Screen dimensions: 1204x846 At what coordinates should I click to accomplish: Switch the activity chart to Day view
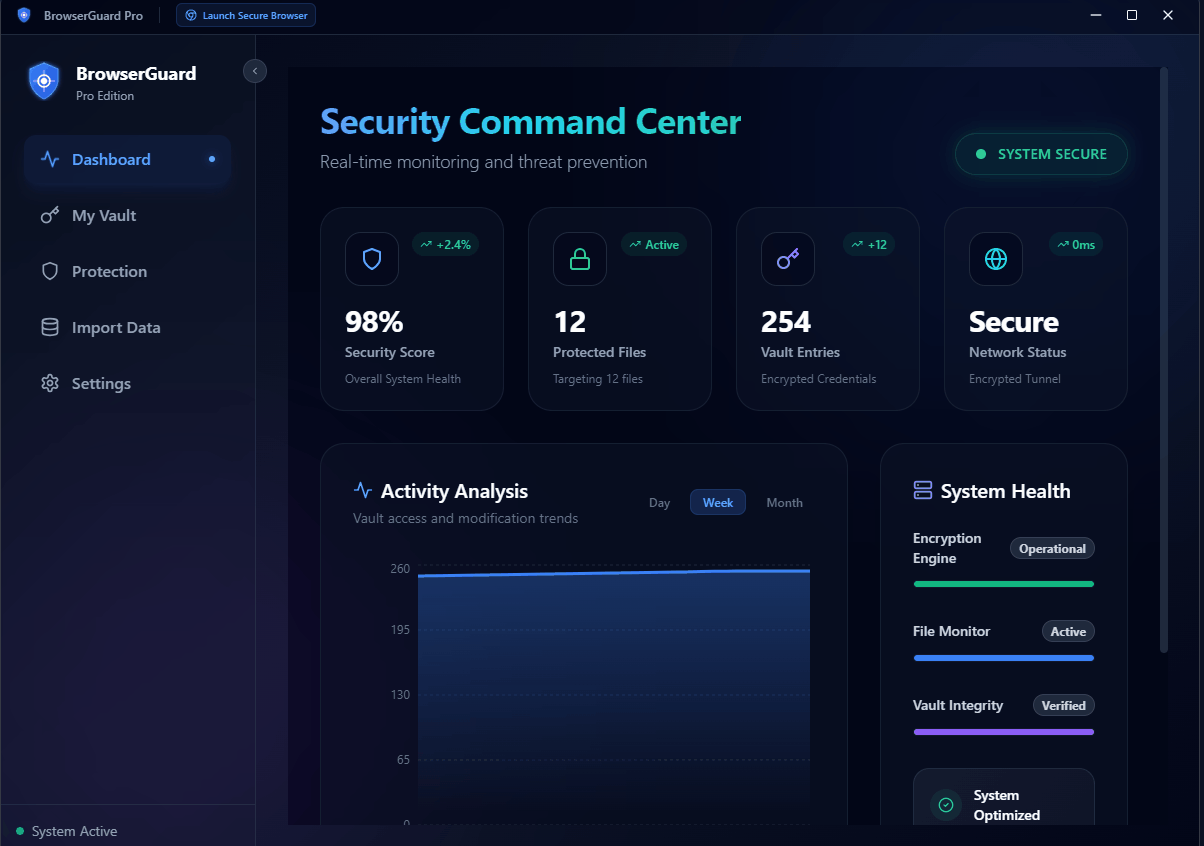659,503
